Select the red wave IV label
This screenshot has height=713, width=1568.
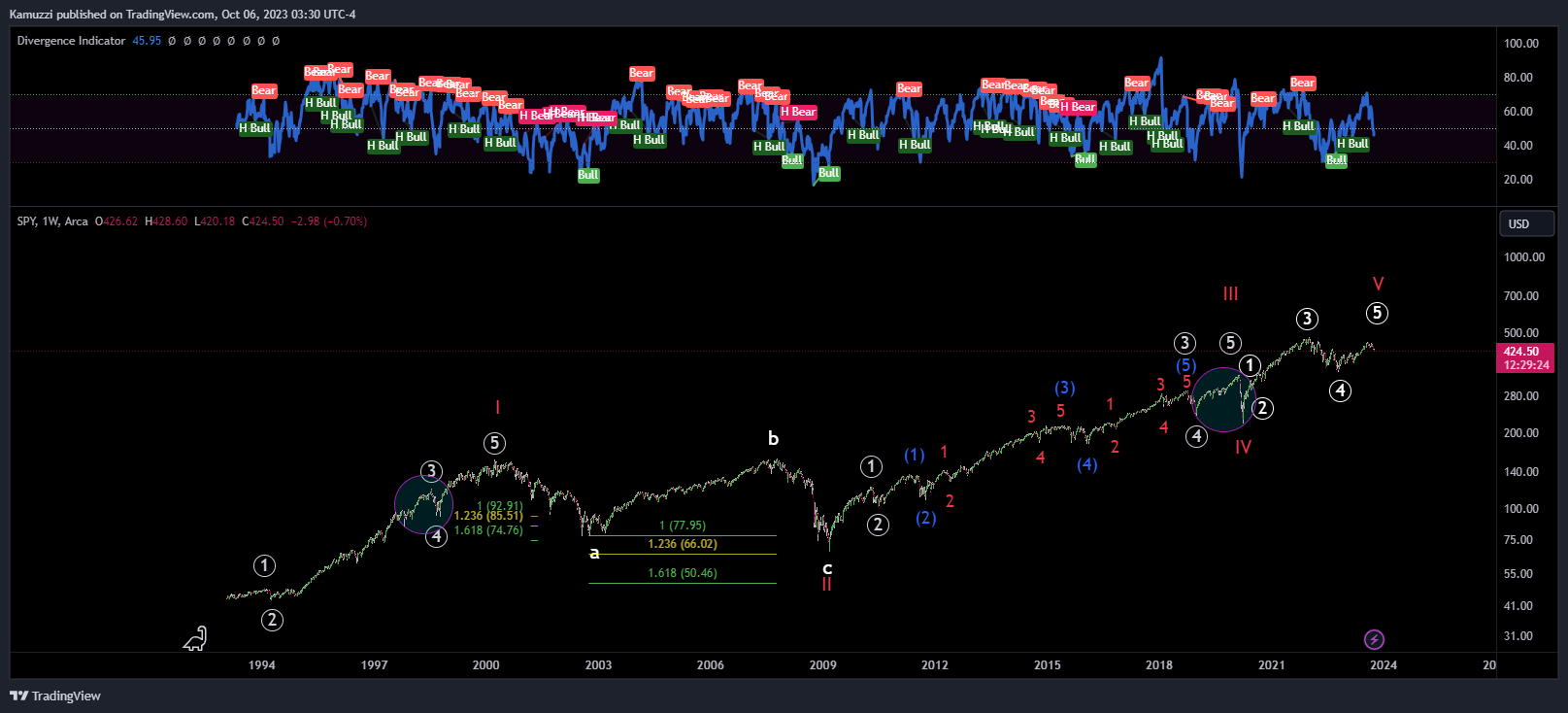click(x=1243, y=447)
